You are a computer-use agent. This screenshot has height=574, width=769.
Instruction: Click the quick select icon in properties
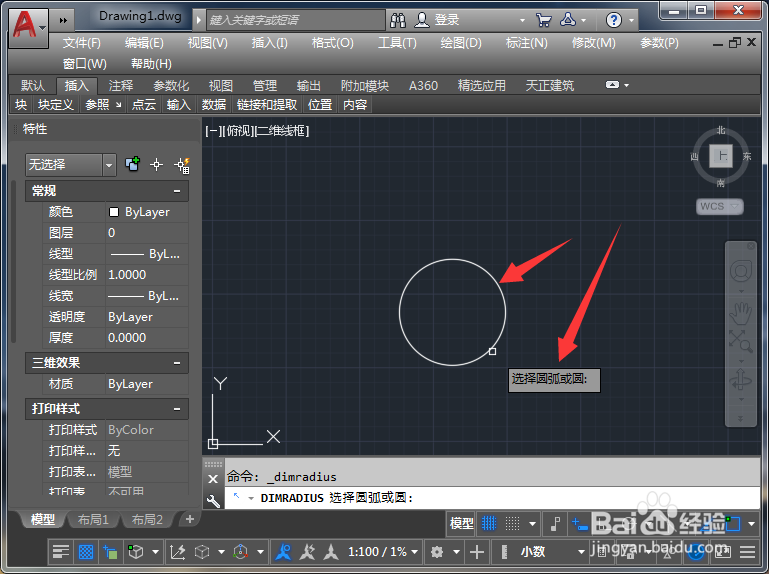point(182,165)
